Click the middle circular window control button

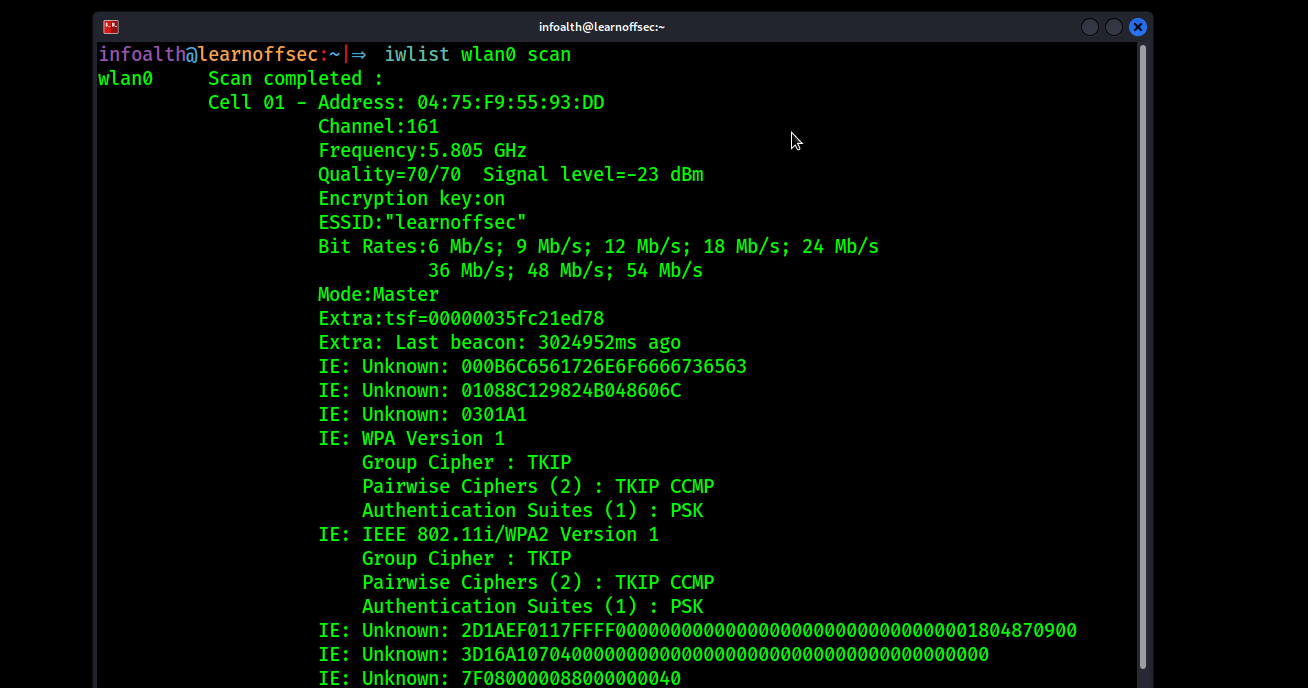(x=1113, y=26)
